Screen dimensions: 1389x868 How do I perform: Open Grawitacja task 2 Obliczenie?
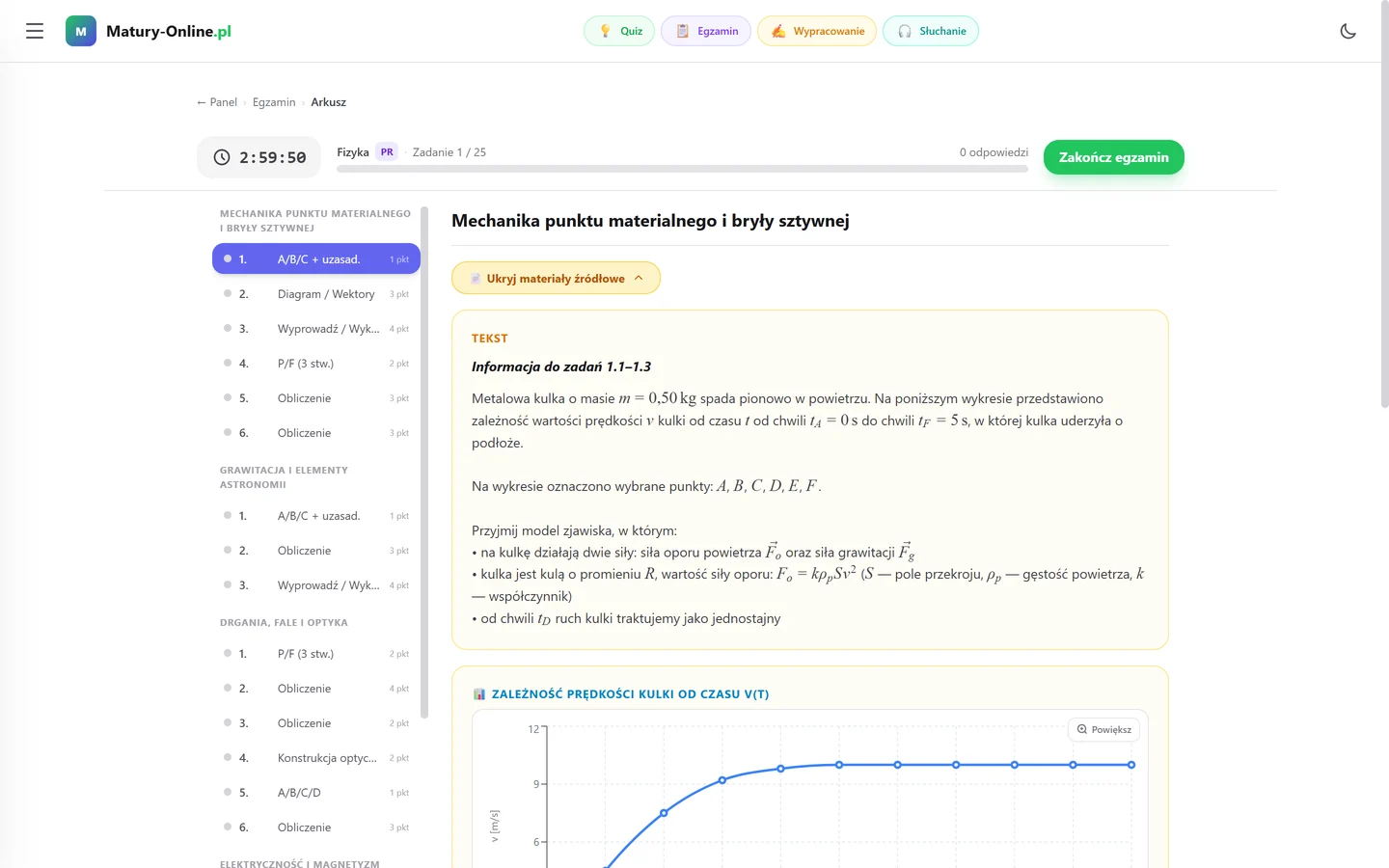tap(316, 551)
